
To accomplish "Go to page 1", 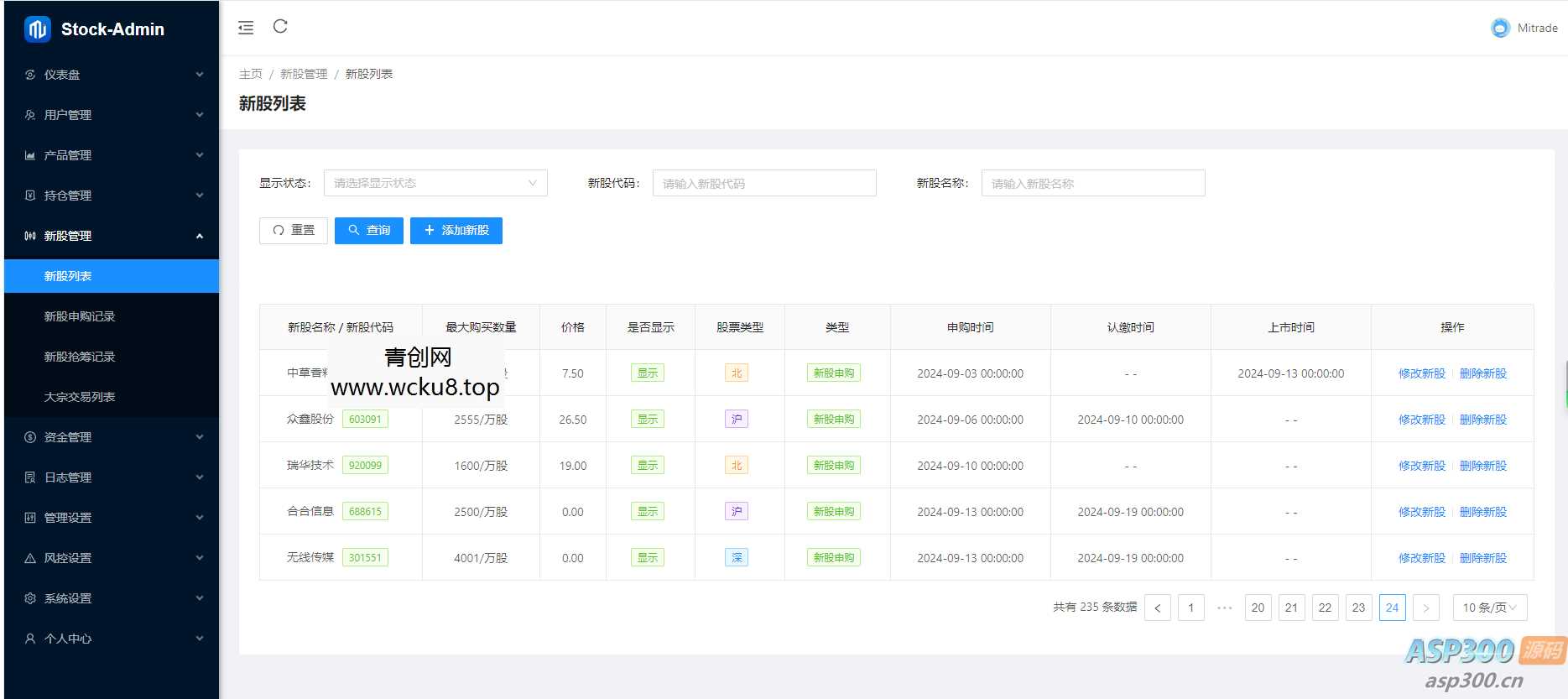I will (x=1191, y=608).
